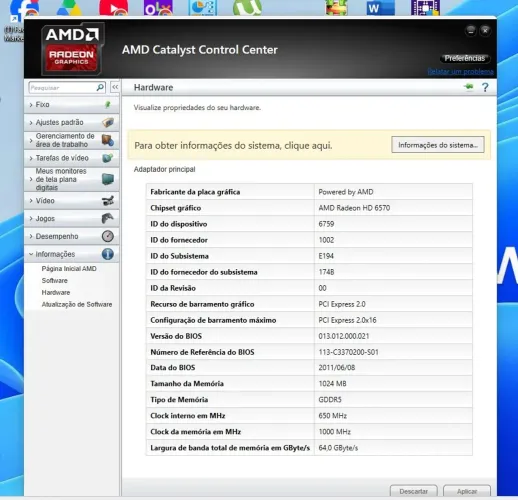518x500 pixels.
Task: Click the Aplicar button
Action: click(x=467, y=491)
